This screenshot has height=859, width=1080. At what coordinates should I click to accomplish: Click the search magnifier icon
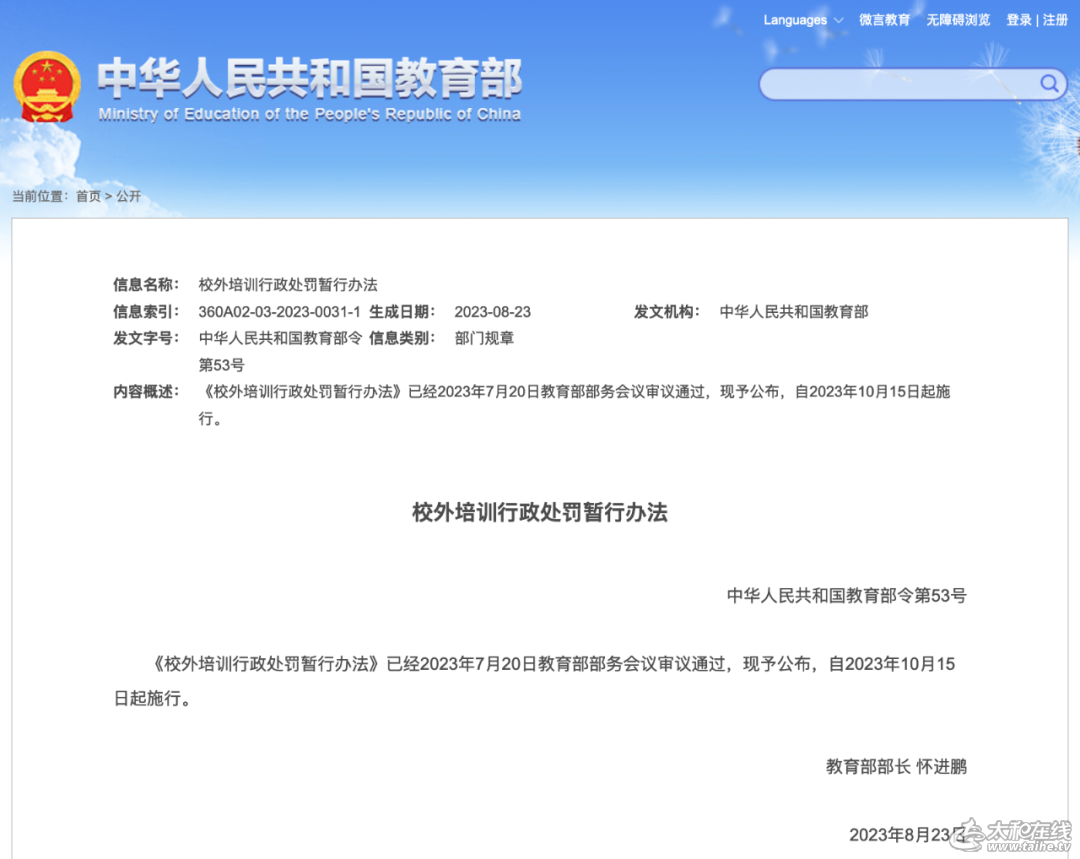1049,83
